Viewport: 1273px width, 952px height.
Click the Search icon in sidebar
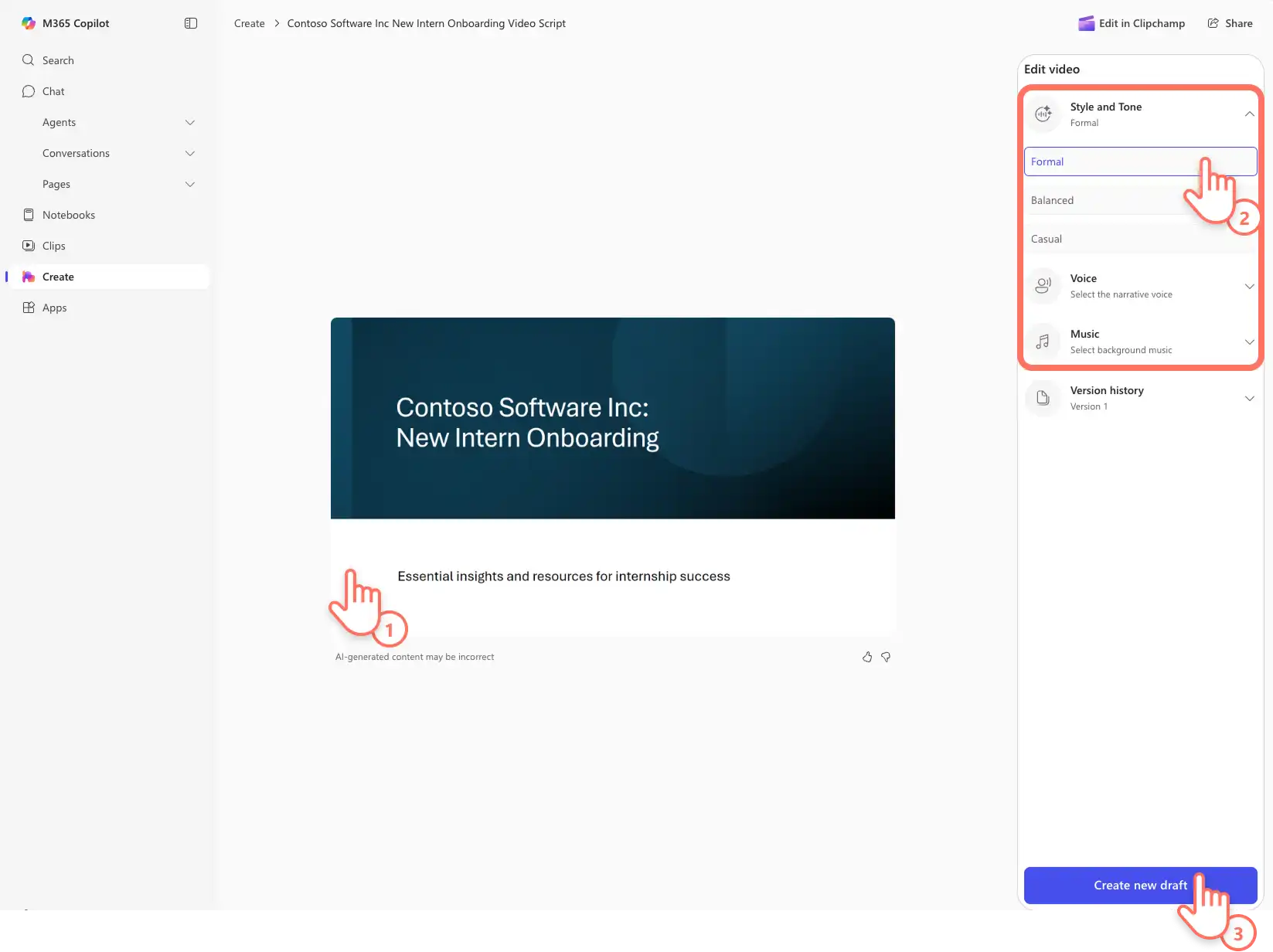(29, 60)
